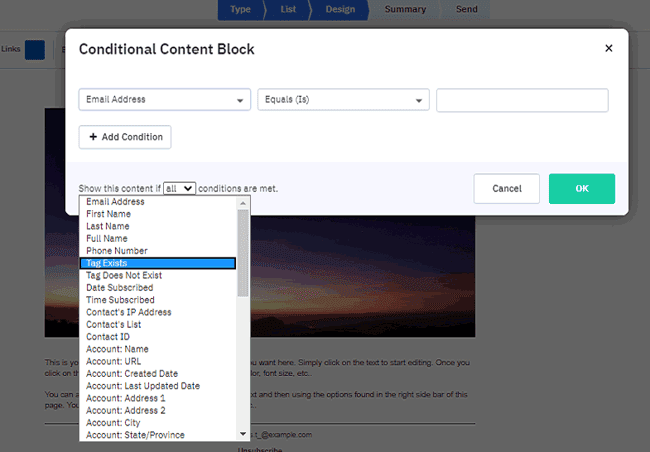
Task: Close the Conditional Content Block dialog
Action: (609, 48)
